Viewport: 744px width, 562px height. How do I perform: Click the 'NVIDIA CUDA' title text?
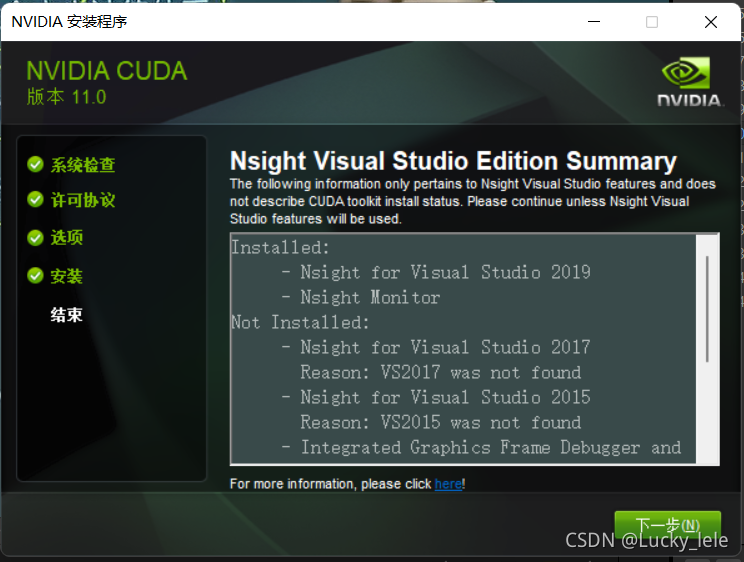[x=107, y=71]
